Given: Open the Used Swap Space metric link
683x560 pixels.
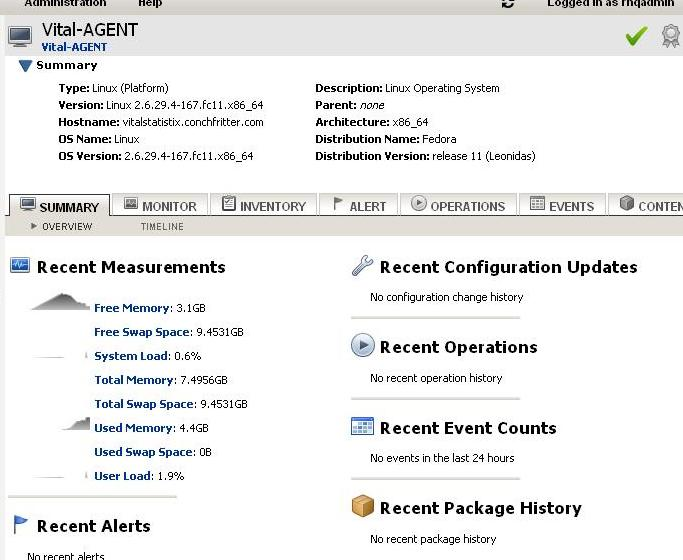Looking at the screenshot, I should tap(145, 452).
